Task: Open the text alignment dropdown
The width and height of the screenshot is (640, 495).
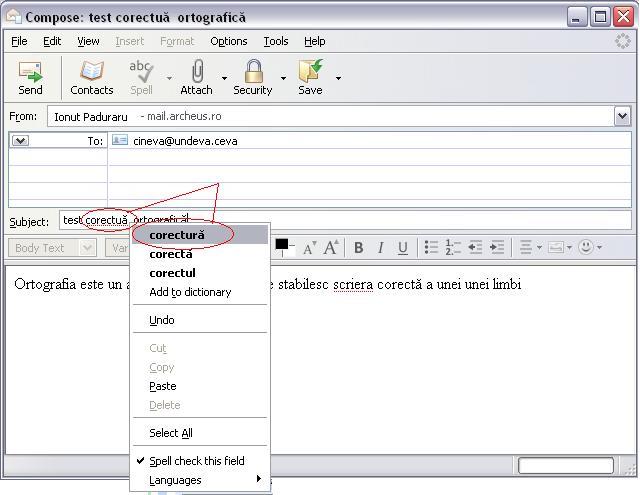Action: point(530,247)
